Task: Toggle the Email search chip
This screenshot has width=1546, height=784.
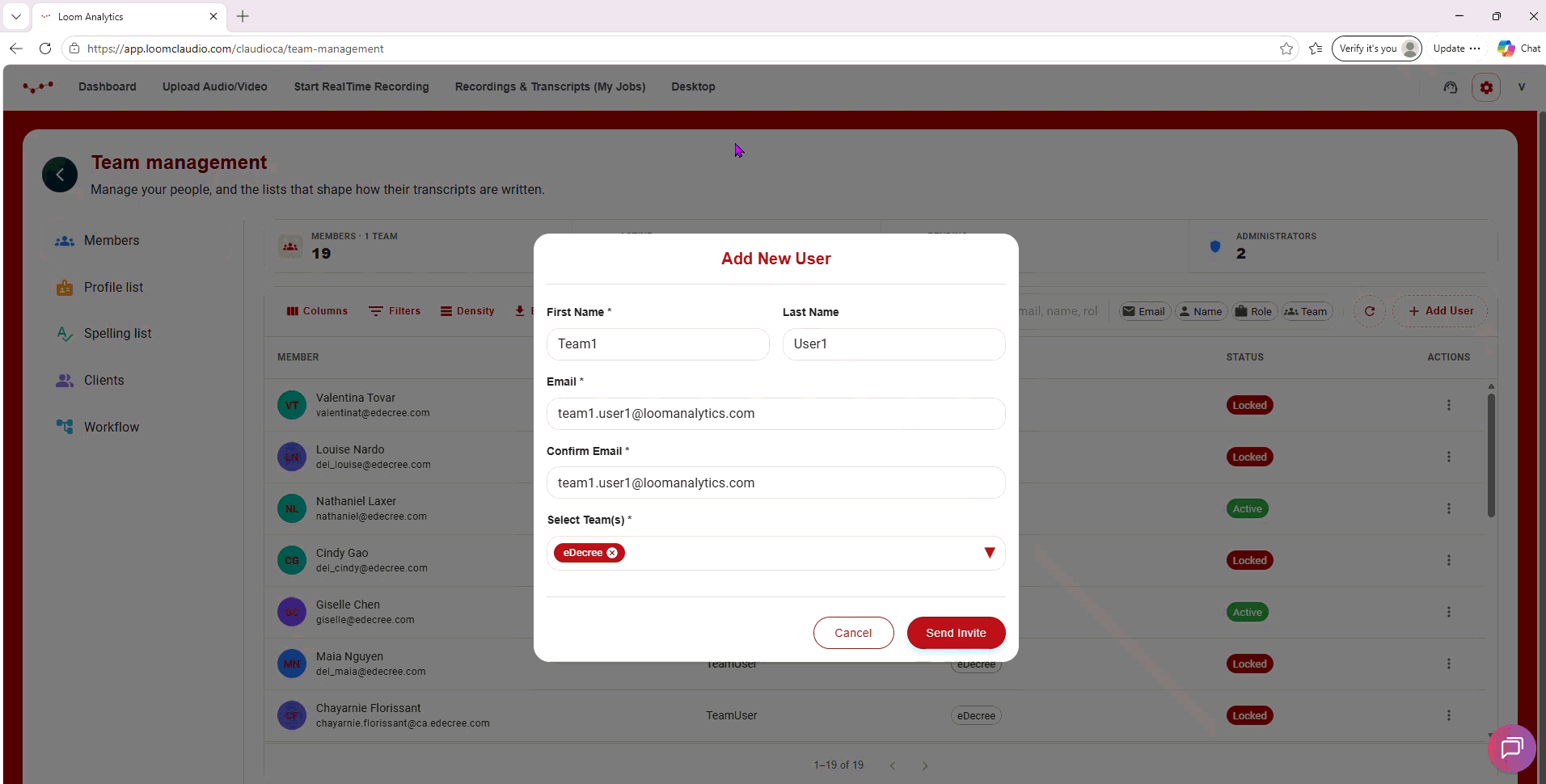Action: tap(1145, 311)
